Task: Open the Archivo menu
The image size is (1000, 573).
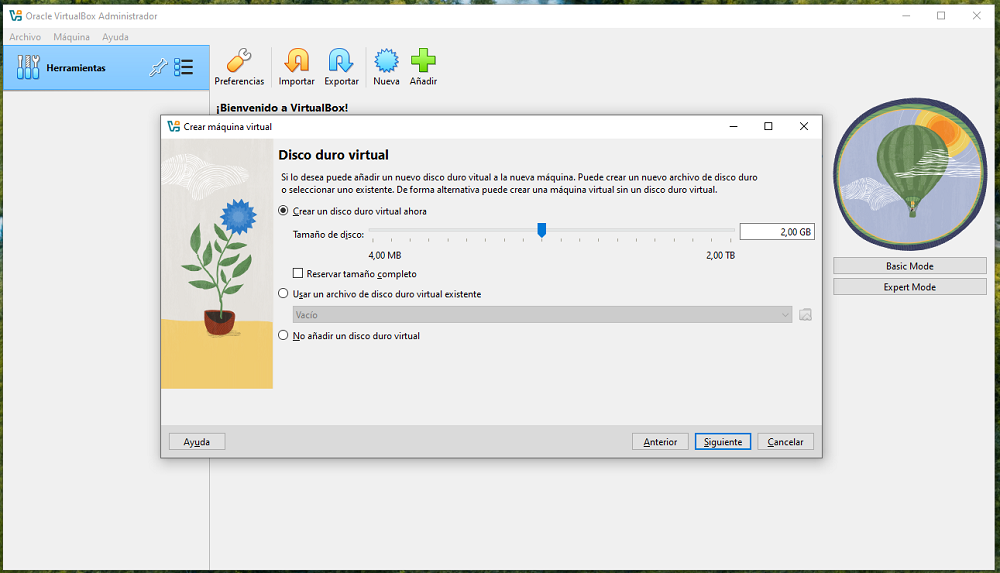Action: click(25, 37)
